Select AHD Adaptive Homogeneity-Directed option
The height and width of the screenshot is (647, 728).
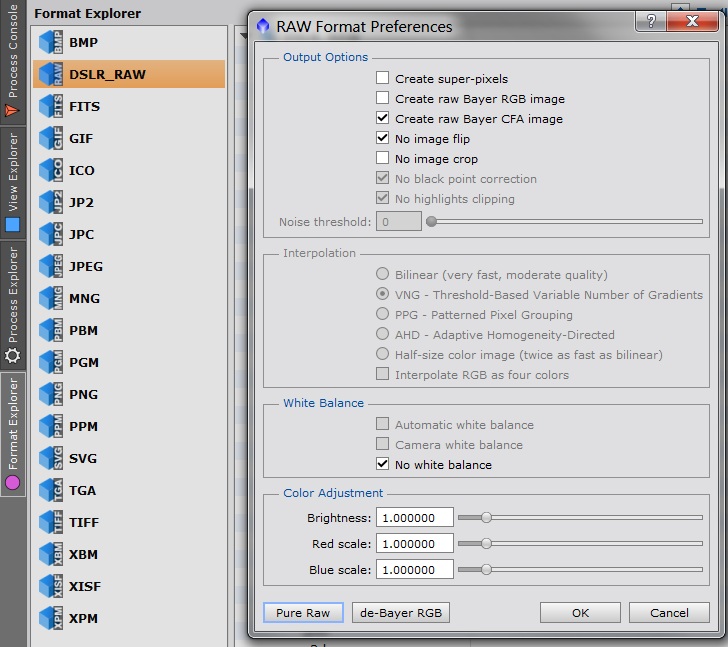tap(382, 334)
